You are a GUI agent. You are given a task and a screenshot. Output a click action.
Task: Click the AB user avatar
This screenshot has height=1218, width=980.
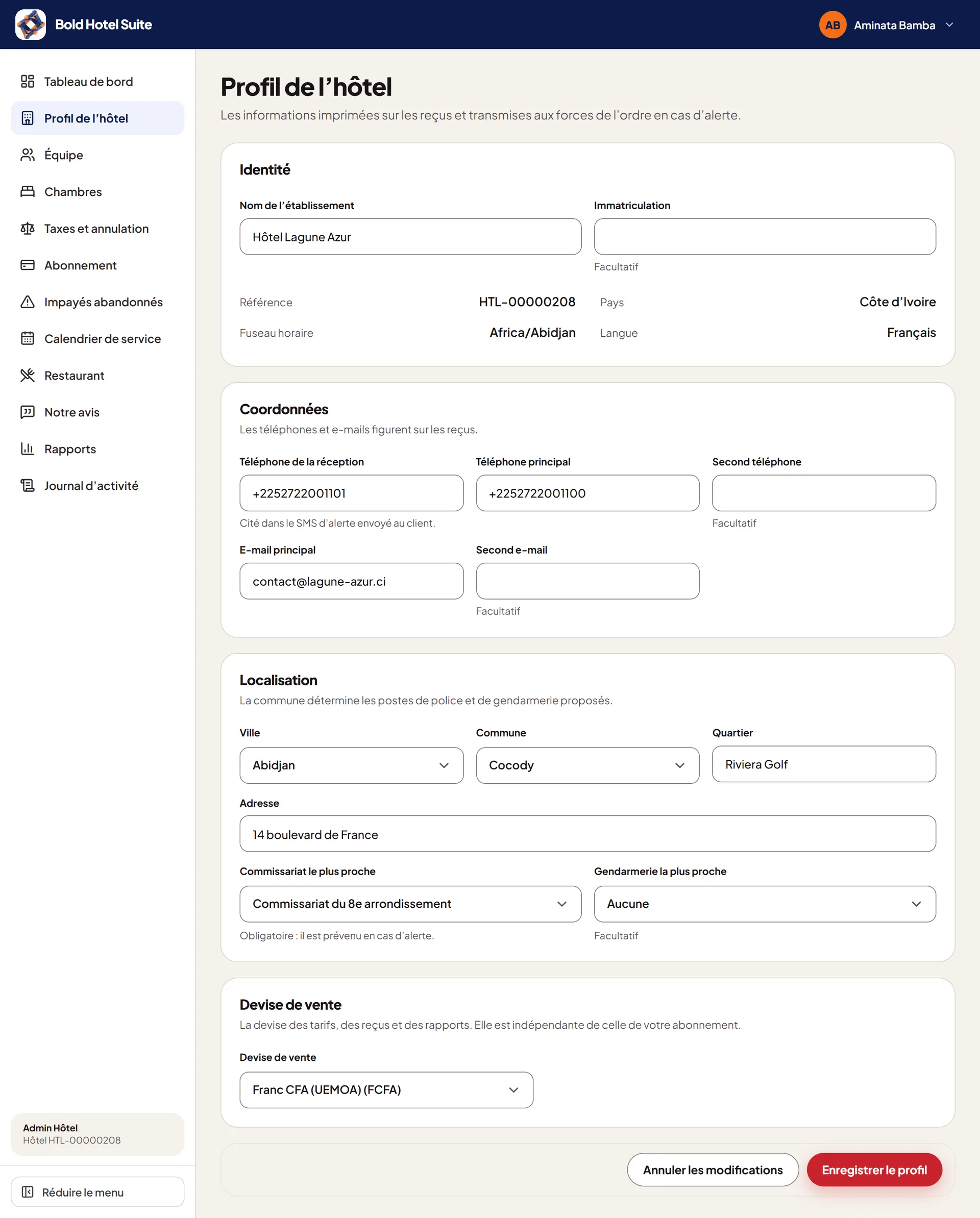point(832,25)
